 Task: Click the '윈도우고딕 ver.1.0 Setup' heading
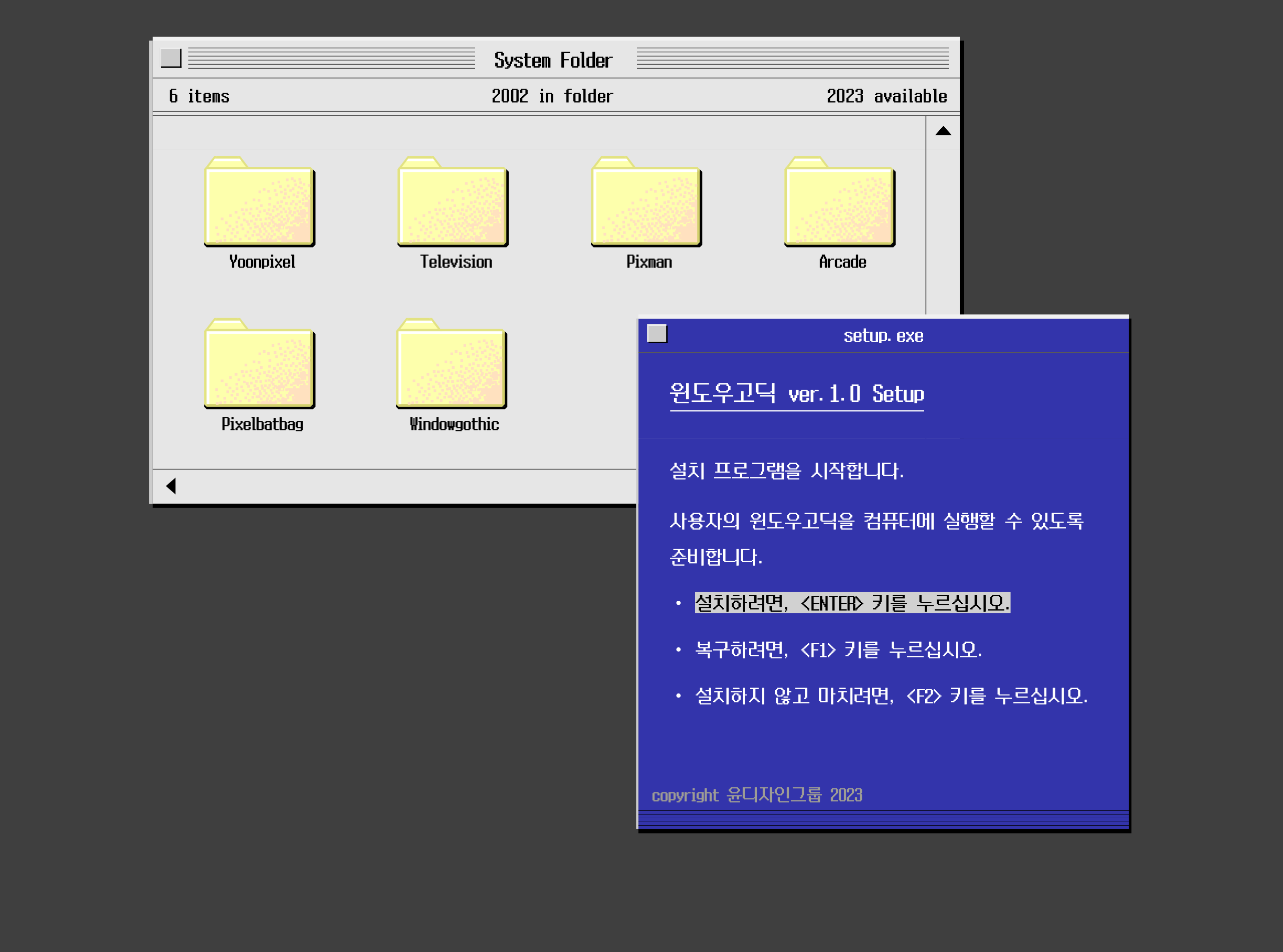(796, 394)
